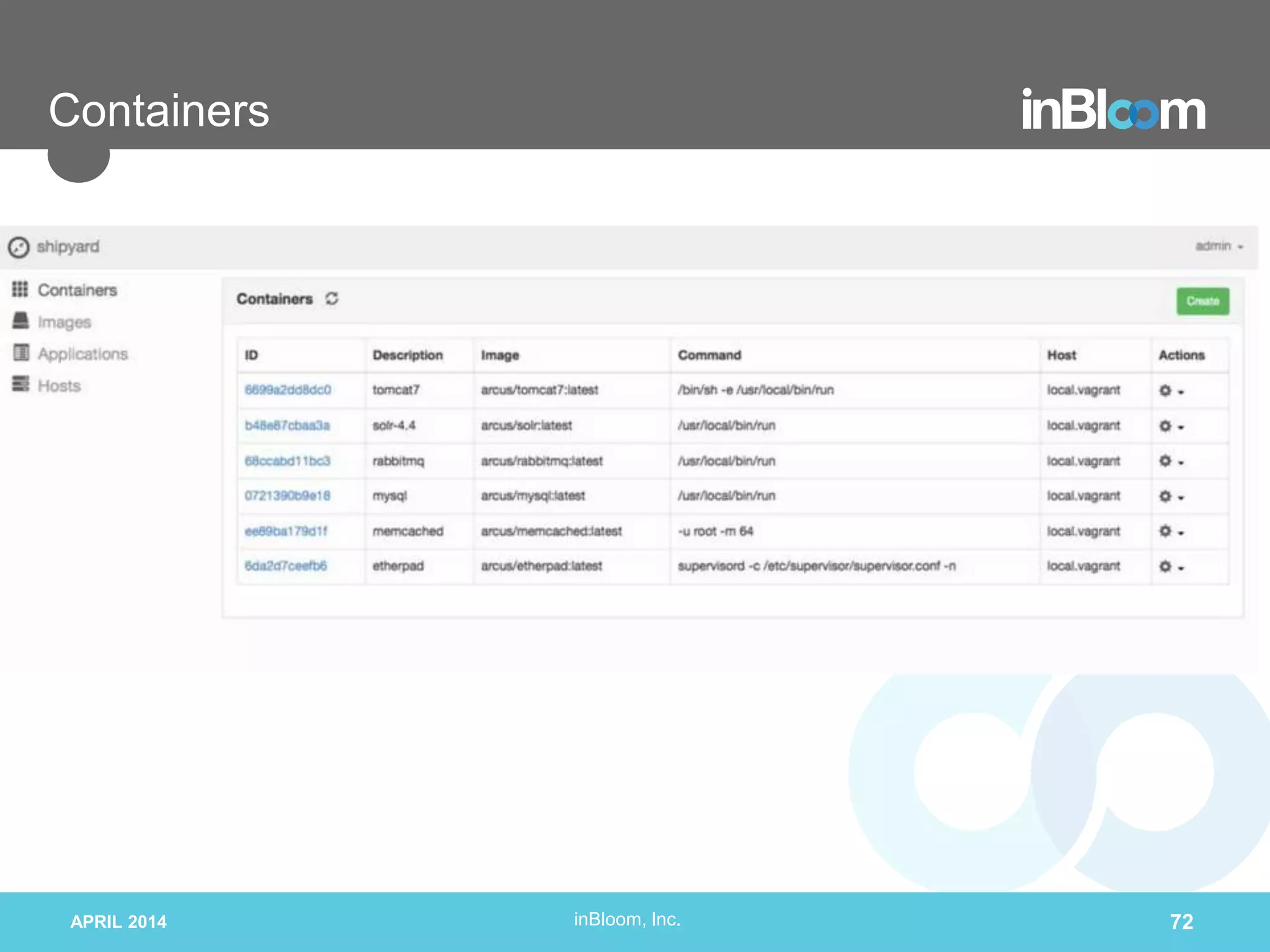Click the Images sidebar icon
The height and width of the screenshot is (952, 1270).
pos(20,321)
